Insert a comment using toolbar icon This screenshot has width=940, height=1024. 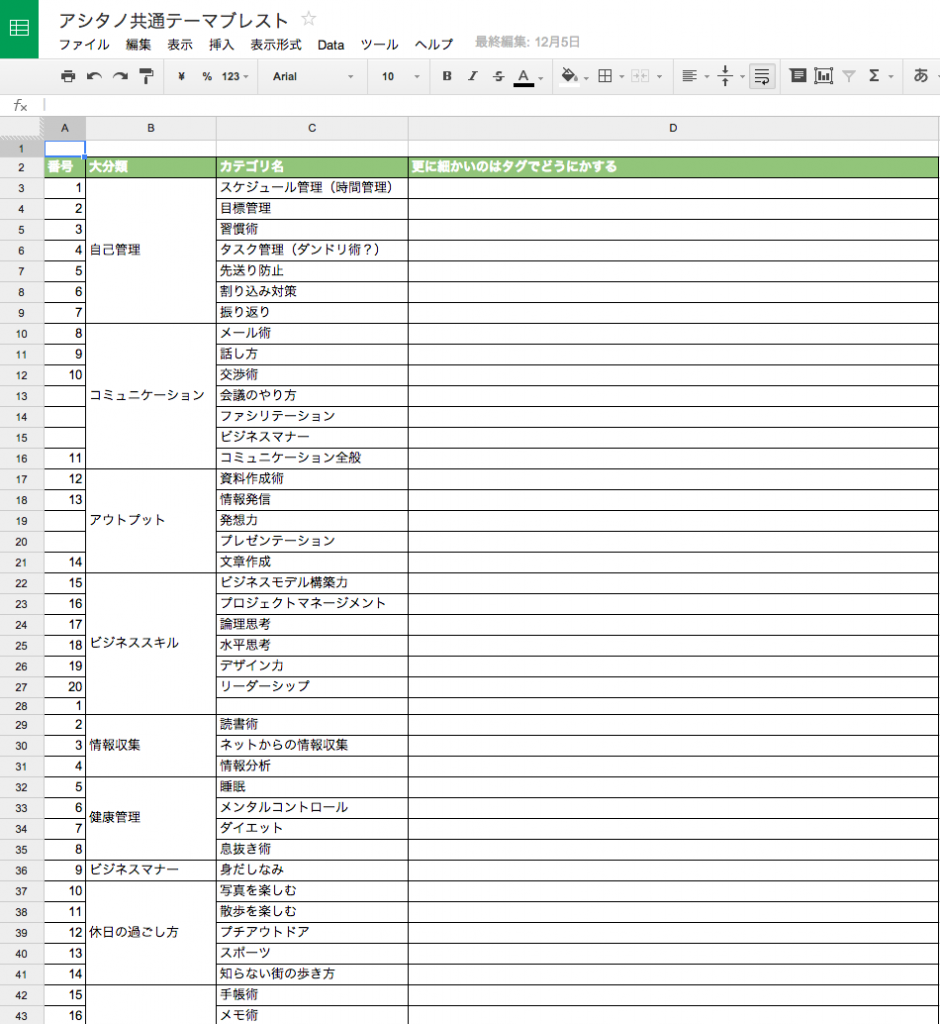tap(798, 76)
